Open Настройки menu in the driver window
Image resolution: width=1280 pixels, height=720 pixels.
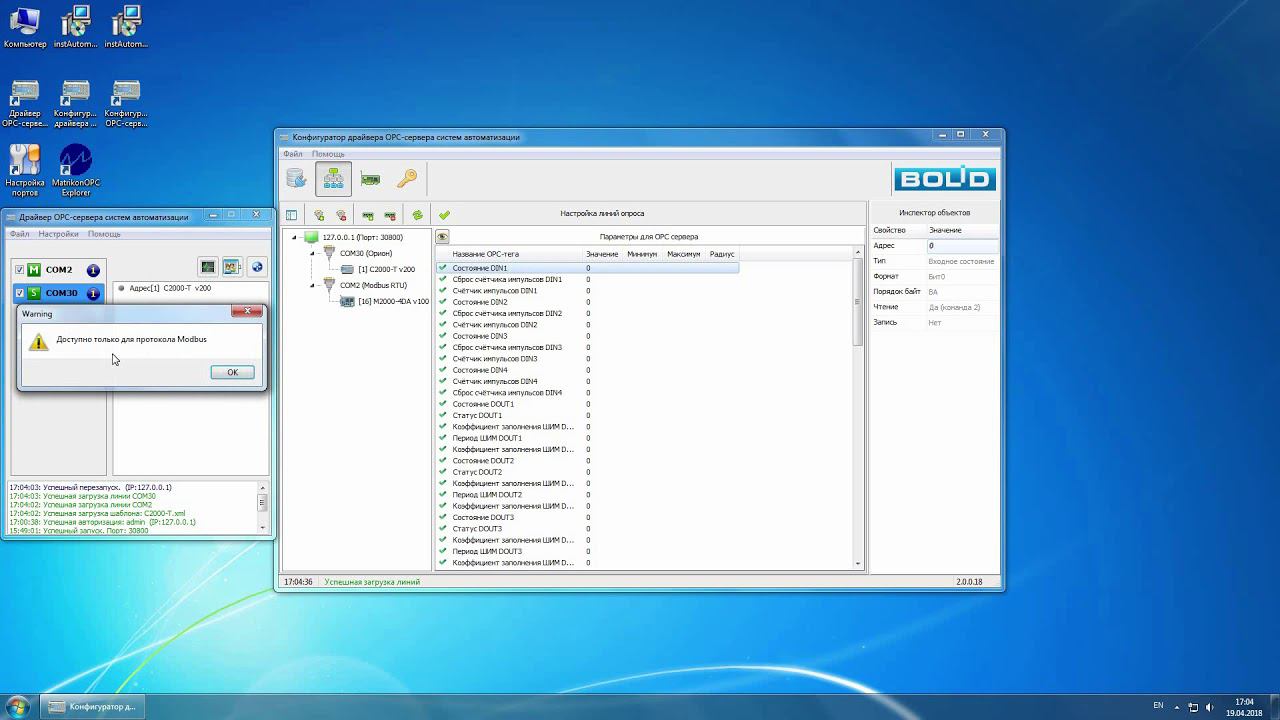[x=58, y=234]
